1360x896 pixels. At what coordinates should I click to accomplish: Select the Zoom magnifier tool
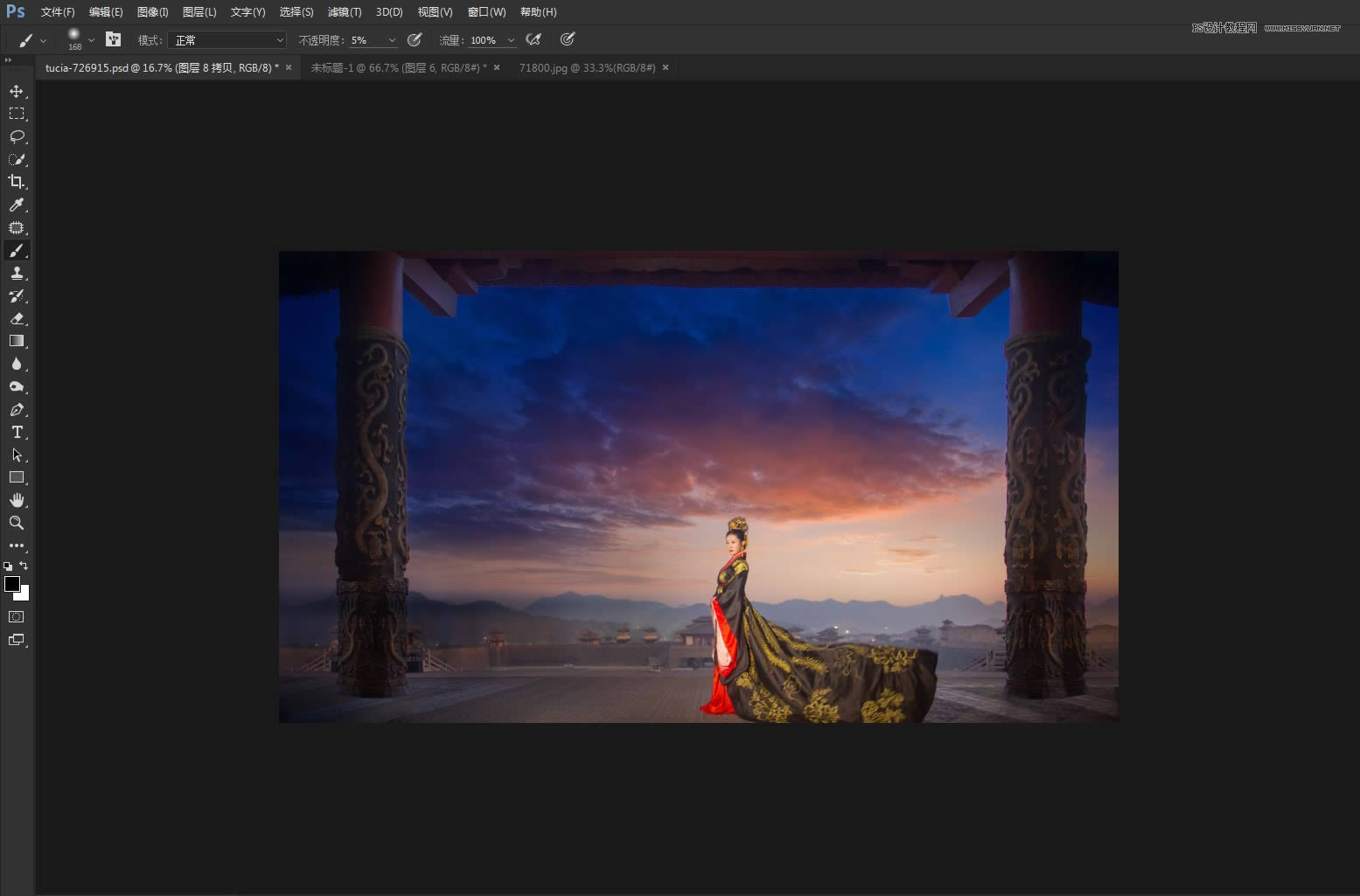click(17, 523)
